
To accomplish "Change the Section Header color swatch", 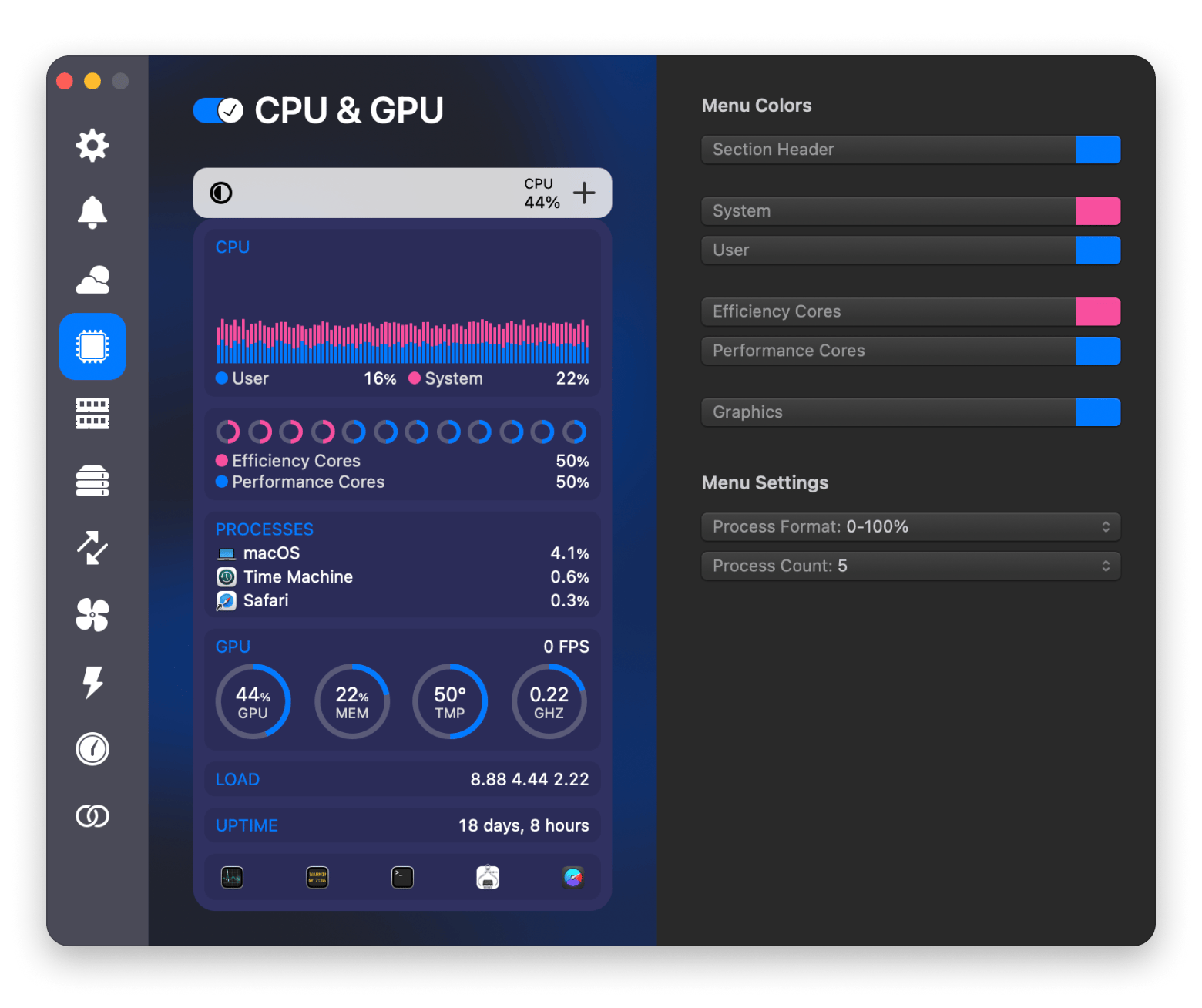I will tap(1097, 150).
